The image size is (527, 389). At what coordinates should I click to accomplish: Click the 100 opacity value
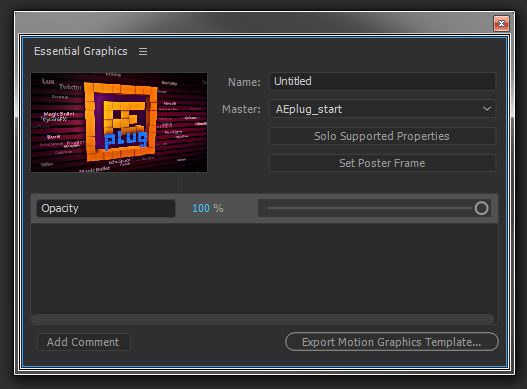(201, 208)
